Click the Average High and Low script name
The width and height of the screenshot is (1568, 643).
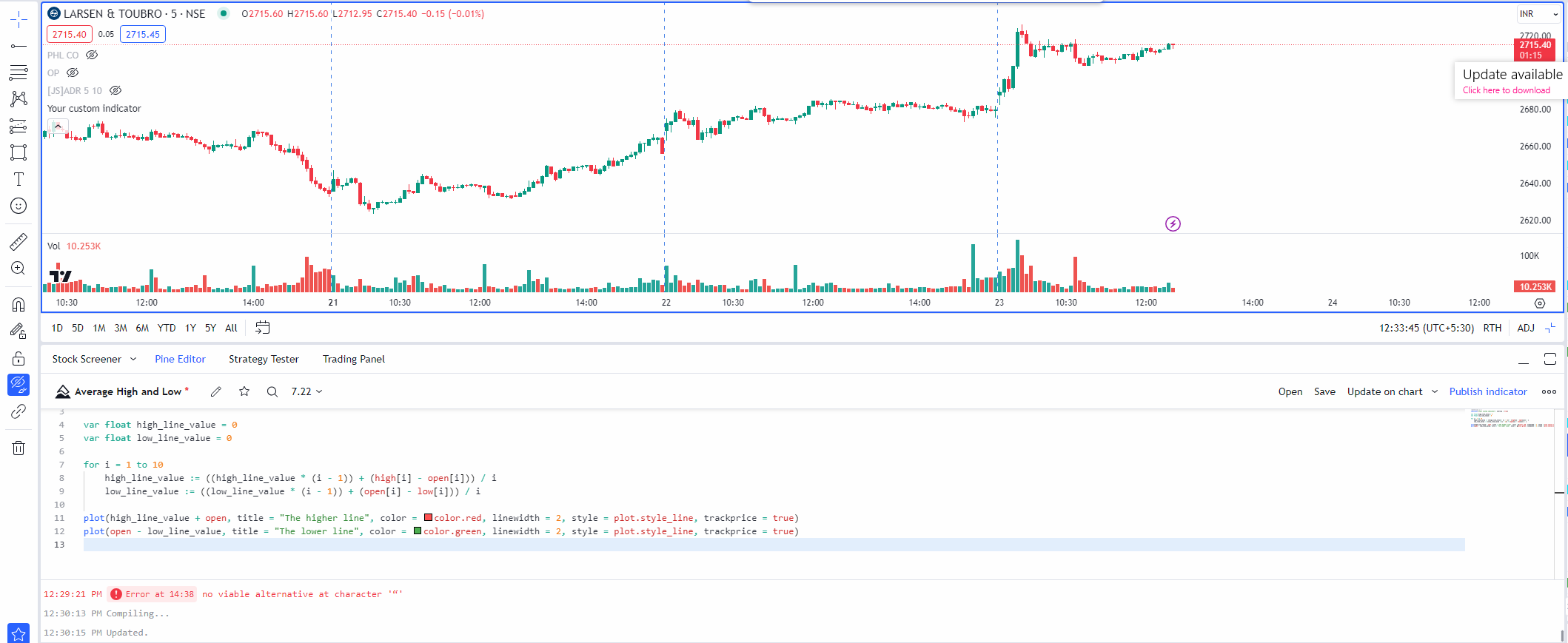pyautogui.click(x=128, y=391)
